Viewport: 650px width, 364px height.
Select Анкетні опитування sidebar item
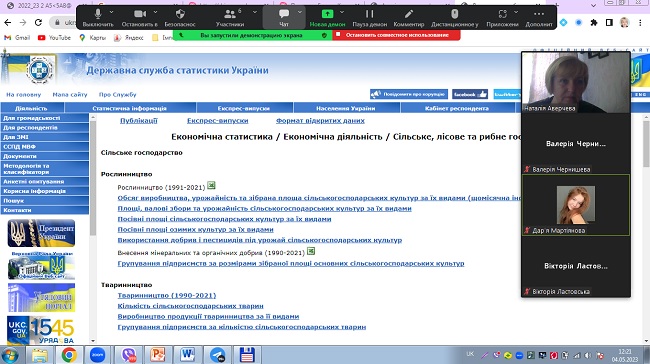click(x=45, y=182)
